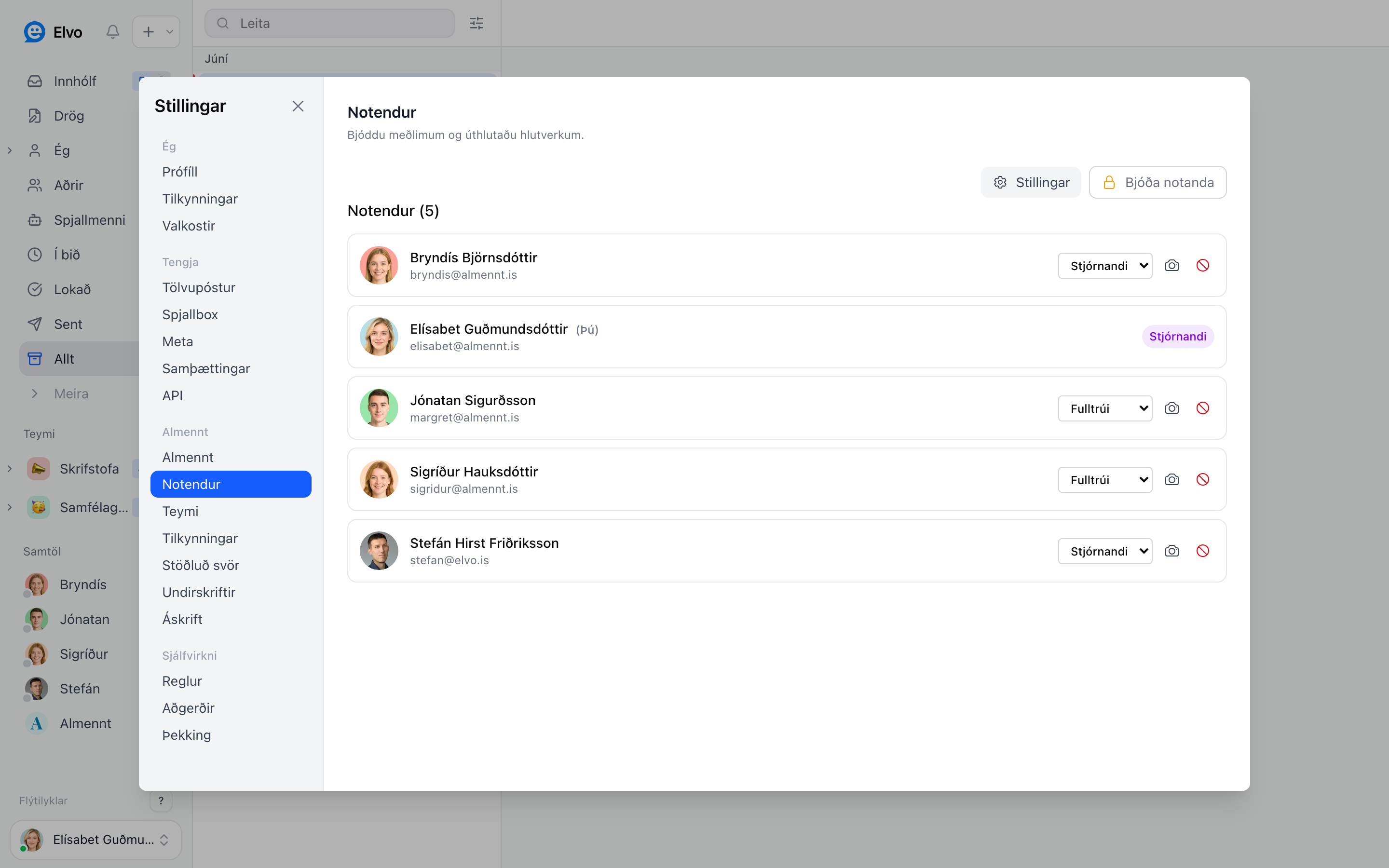This screenshot has height=868, width=1389.
Task: Open the account switcher for Elísabet
Action: 96,839
